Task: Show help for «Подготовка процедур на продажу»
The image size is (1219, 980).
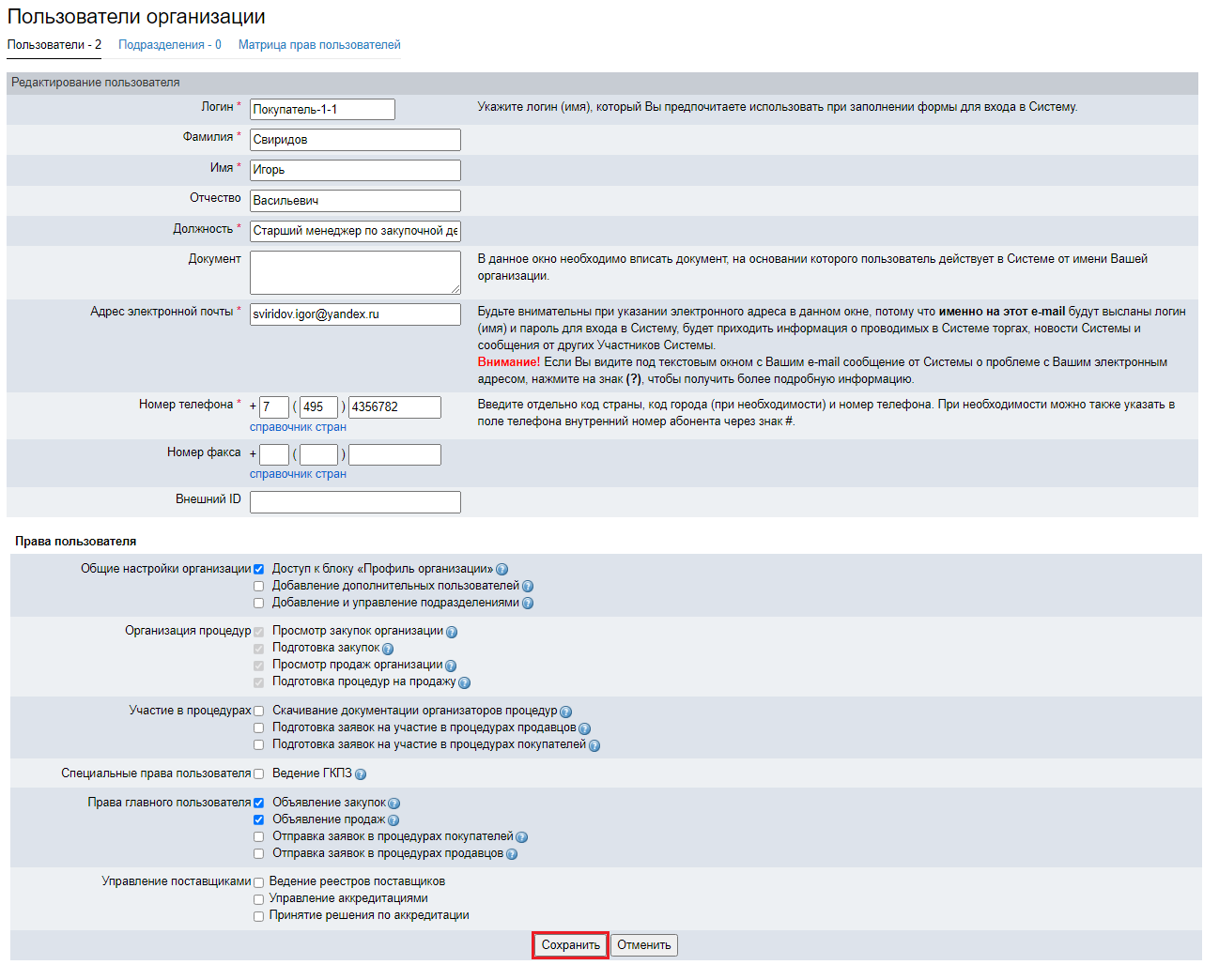Action: click(x=464, y=682)
